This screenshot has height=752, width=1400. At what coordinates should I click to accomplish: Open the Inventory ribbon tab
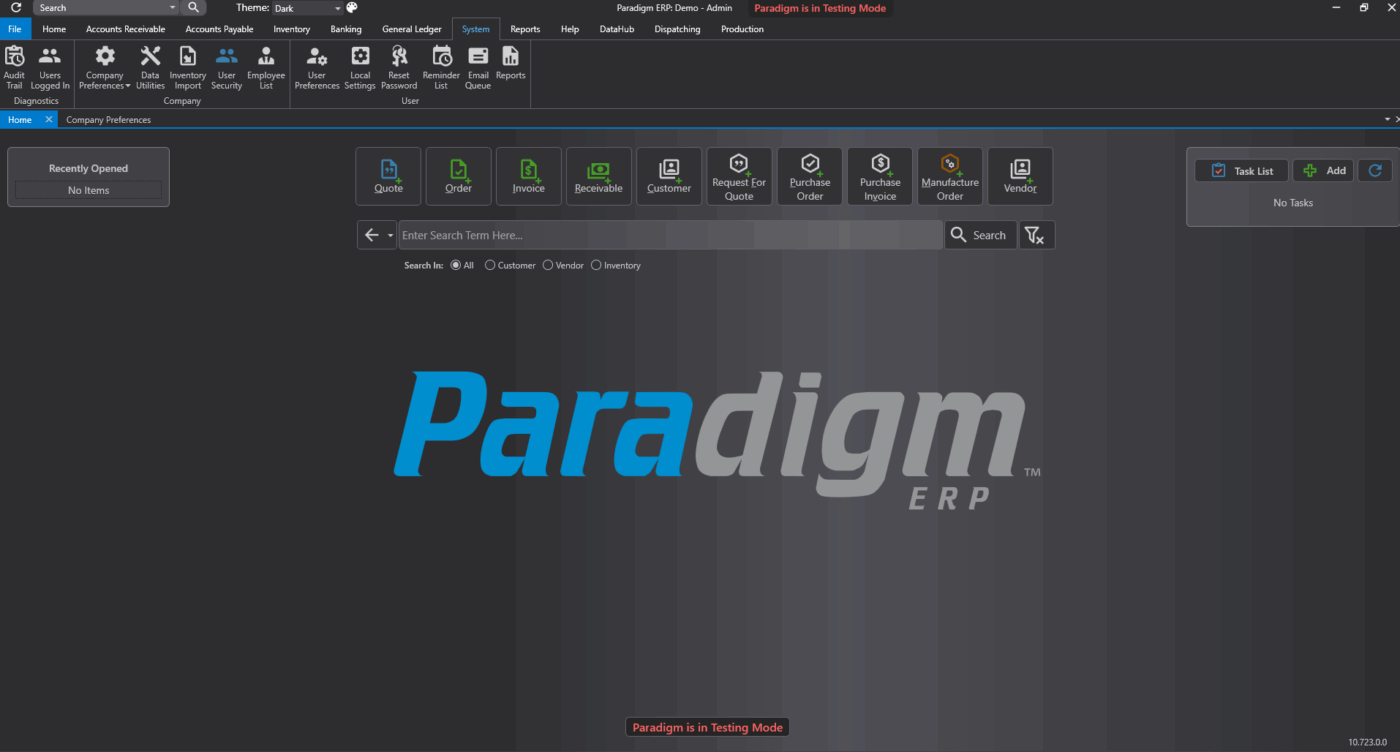pos(292,29)
